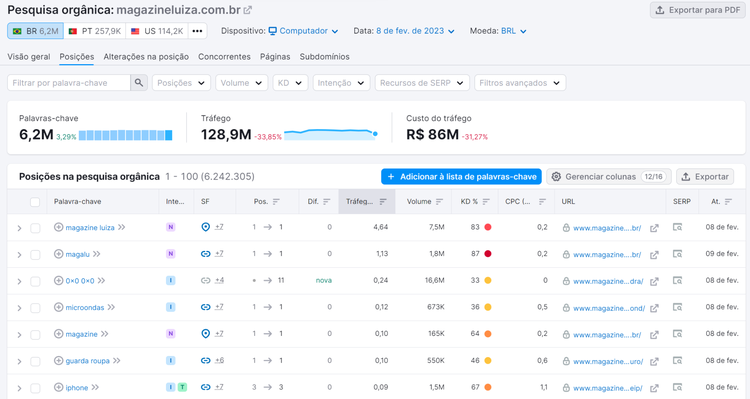Open SERP snapshot for microondas row
This screenshot has height=399, width=750.
[x=677, y=307]
